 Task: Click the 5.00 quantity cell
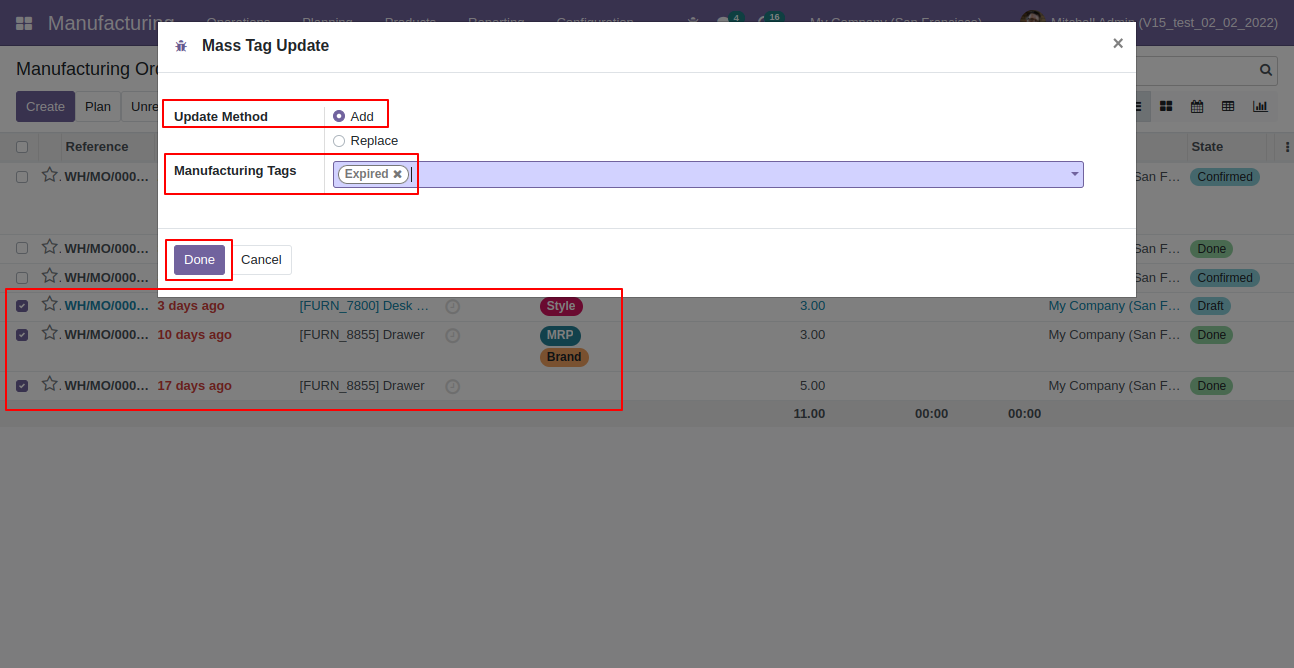click(812, 386)
